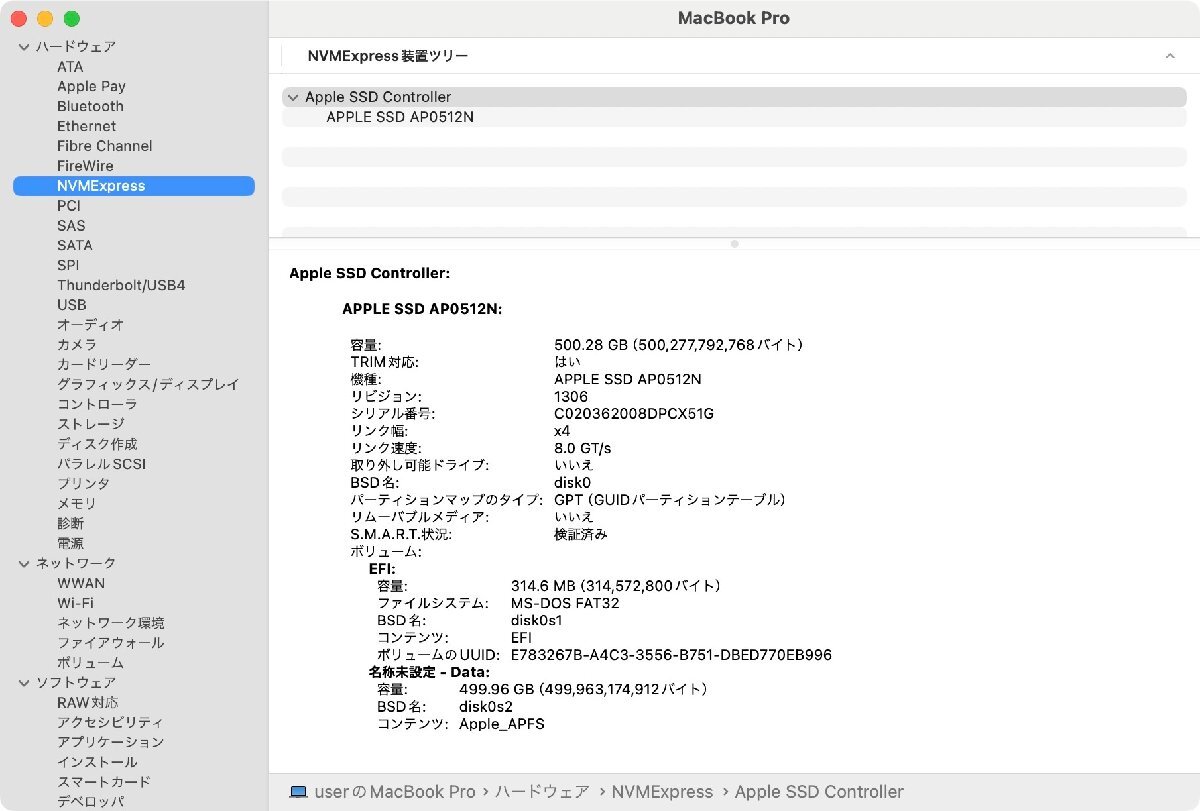Screen dimensions: 1200x811
Task: Click the 名称未設定 - Data volume heading
Action: coord(429,672)
